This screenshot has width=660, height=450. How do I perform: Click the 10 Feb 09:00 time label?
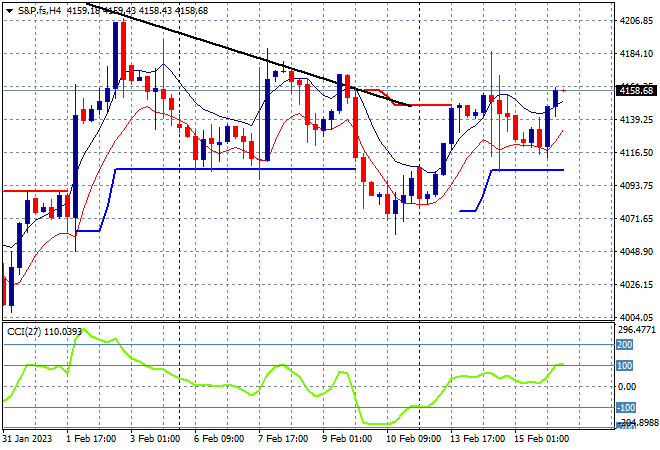[x=413, y=439]
